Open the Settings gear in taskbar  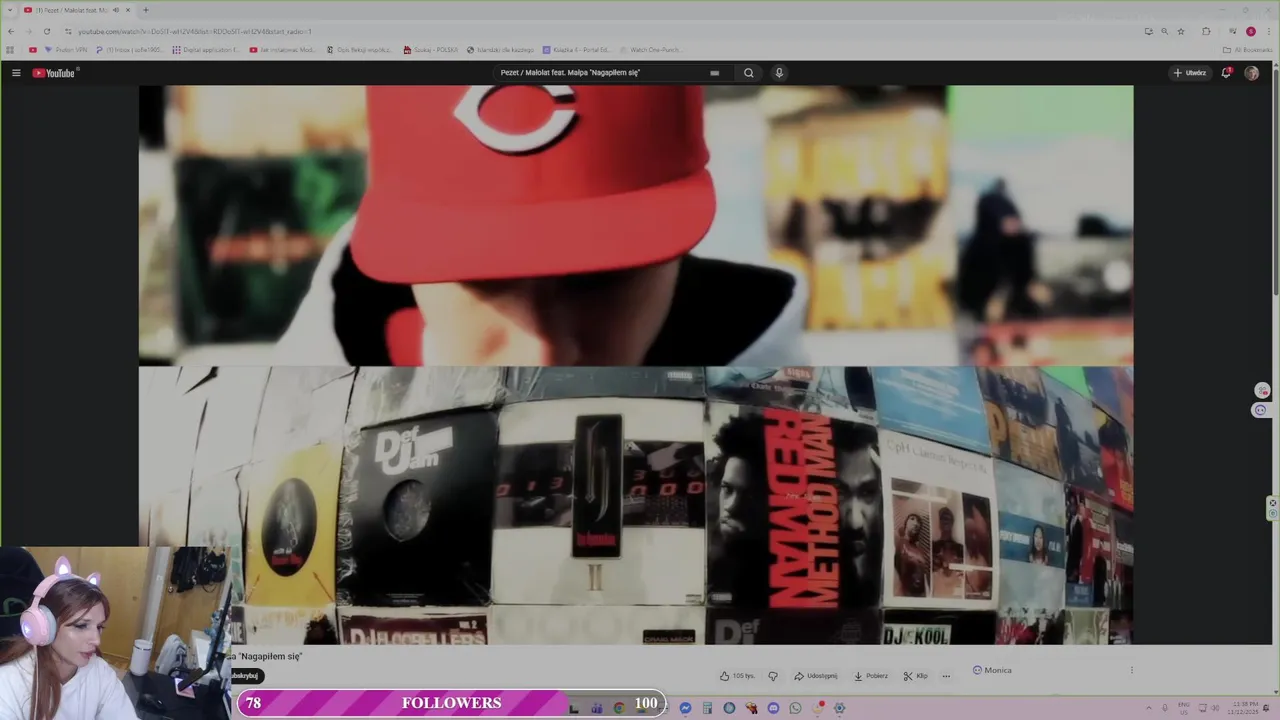click(839, 708)
